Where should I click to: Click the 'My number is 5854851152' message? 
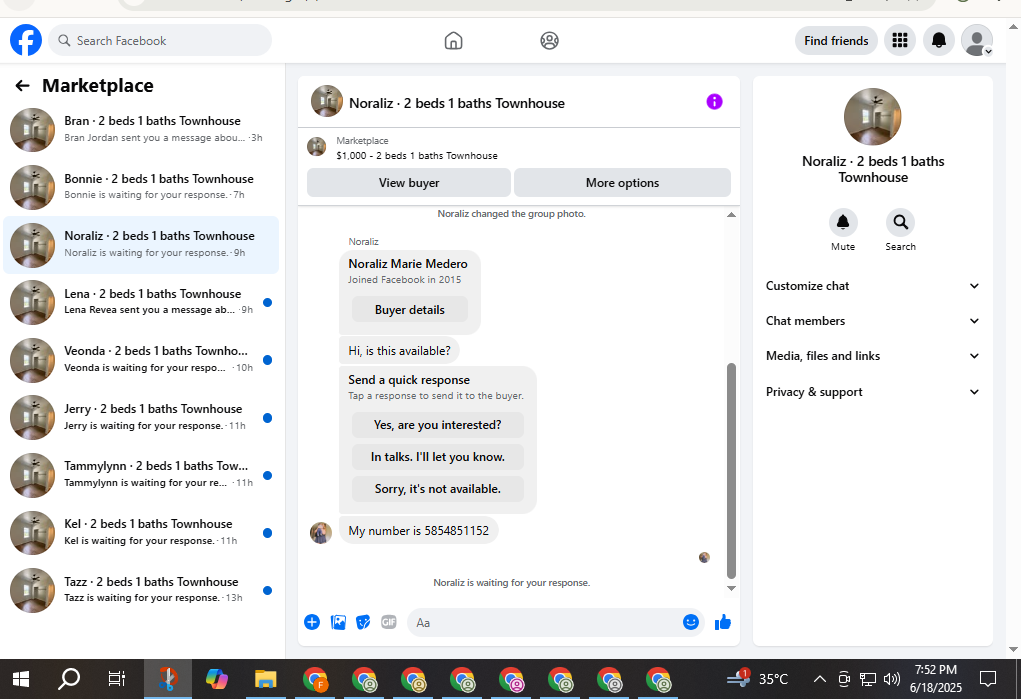coord(419,531)
